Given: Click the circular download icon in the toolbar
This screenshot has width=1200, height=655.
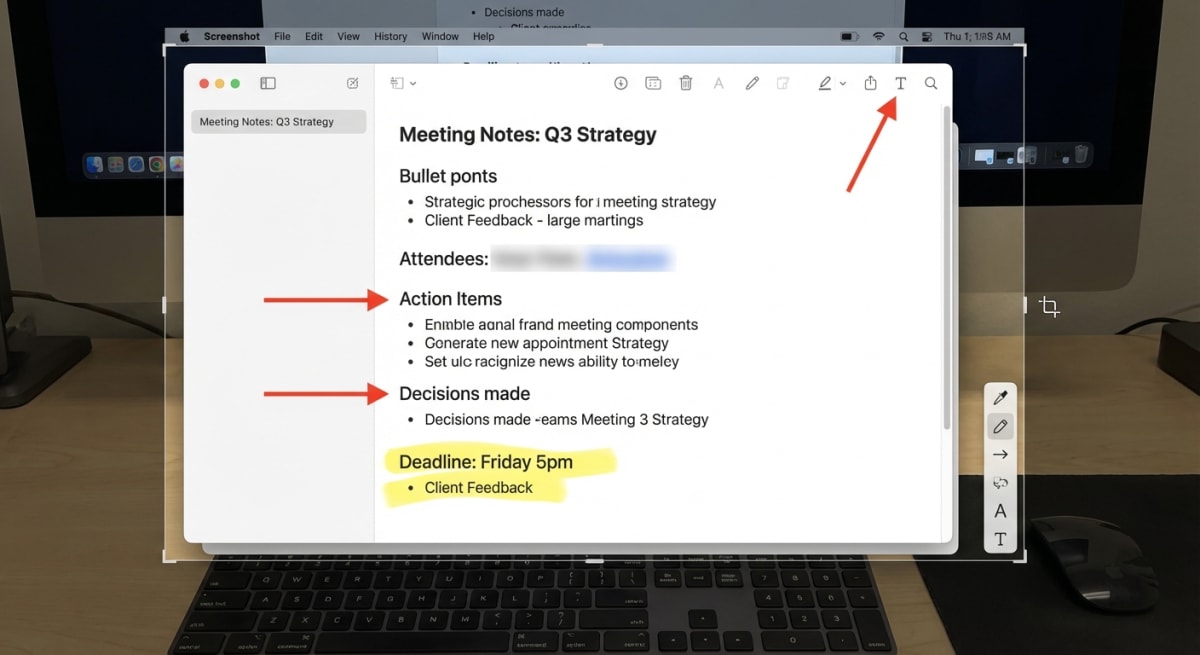Looking at the screenshot, I should [621, 83].
